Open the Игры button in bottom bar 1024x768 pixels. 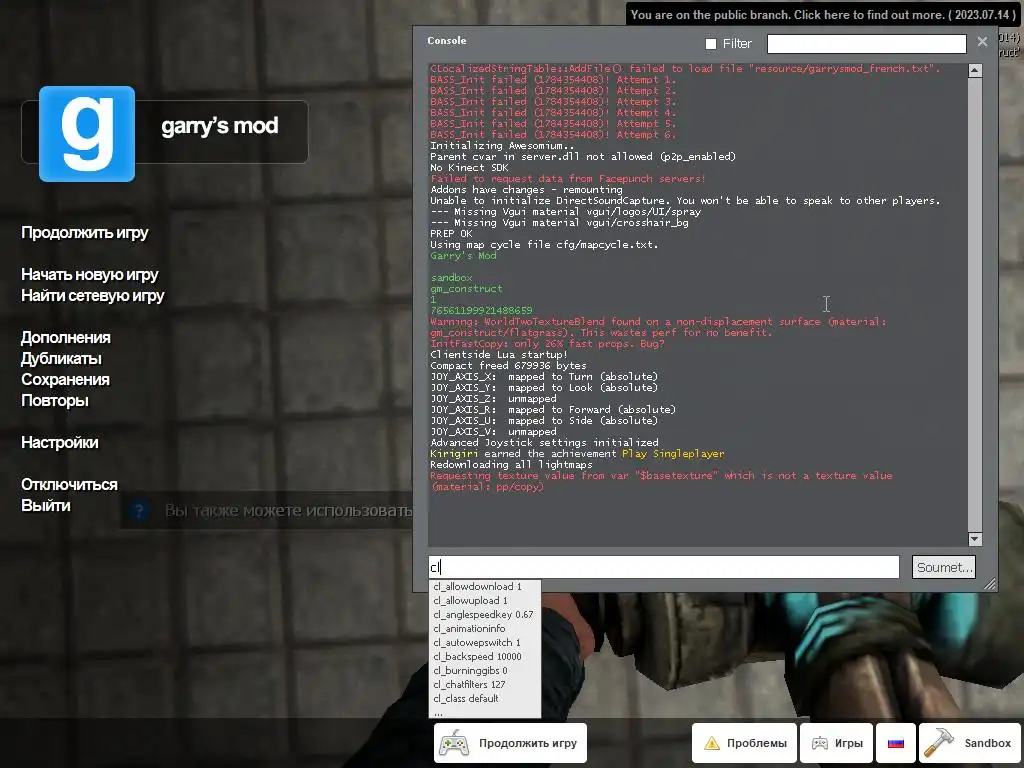837,743
